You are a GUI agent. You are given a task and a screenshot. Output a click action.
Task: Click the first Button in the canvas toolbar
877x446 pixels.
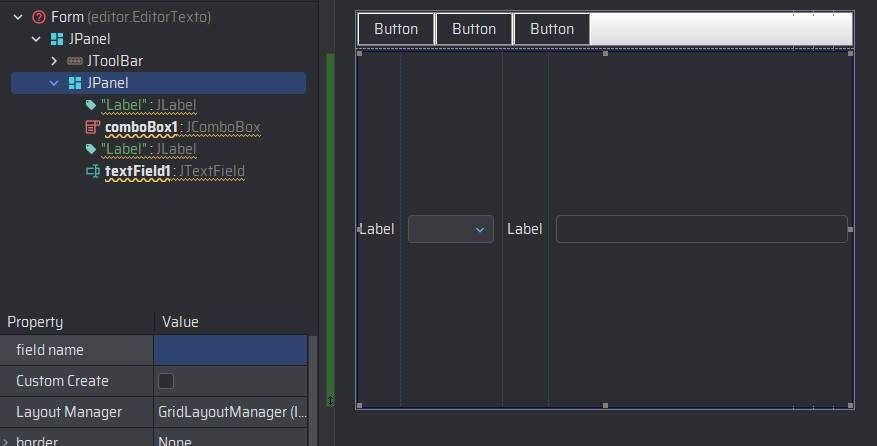click(396, 29)
